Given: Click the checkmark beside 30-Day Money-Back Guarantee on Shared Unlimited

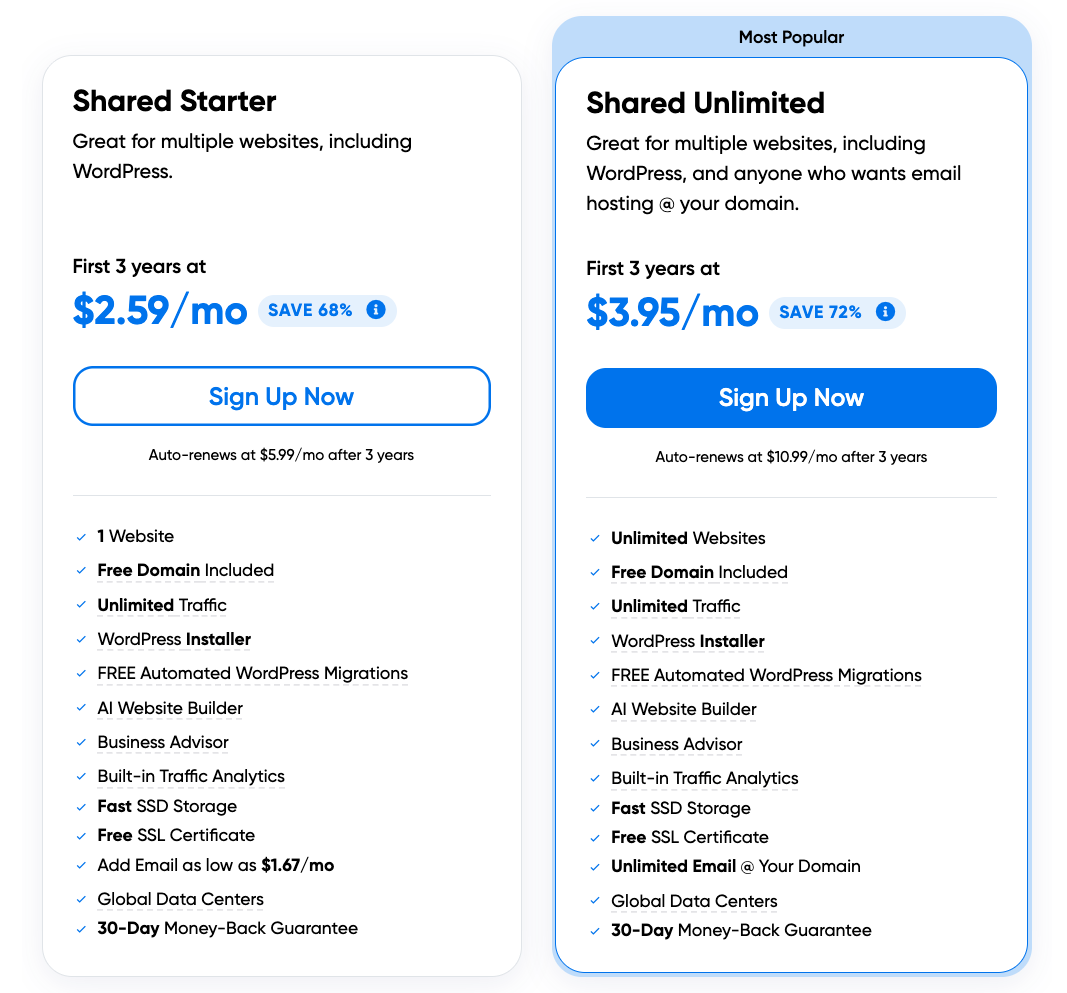Looking at the screenshot, I should (594, 930).
